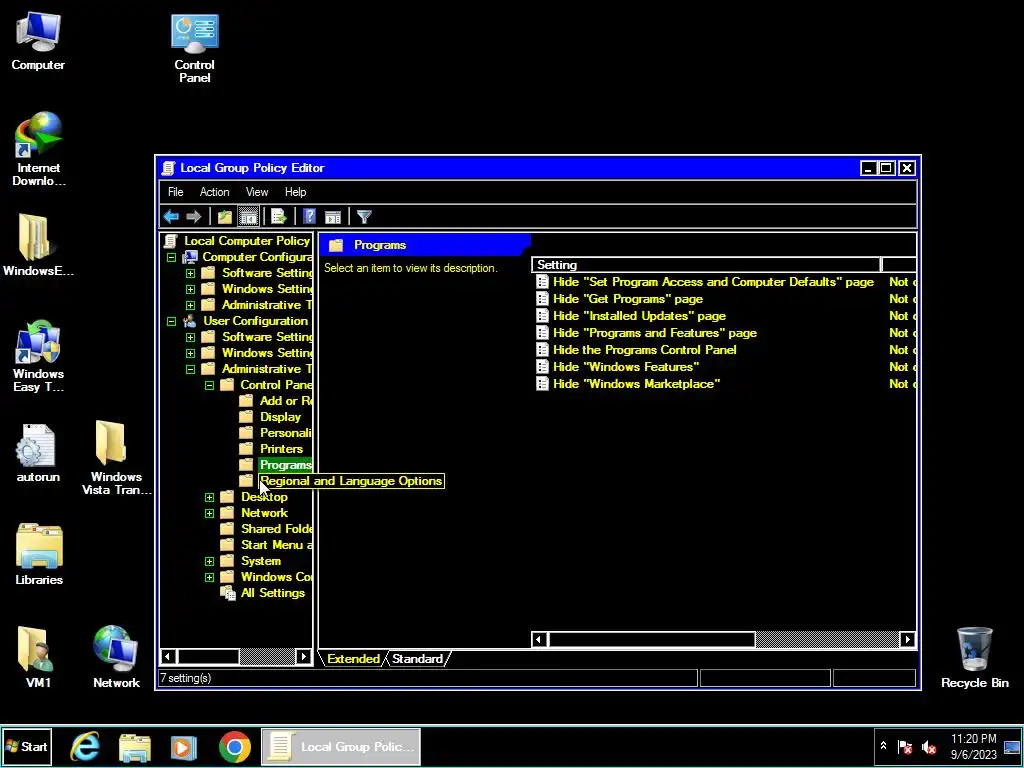This screenshot has height=768, width=1024.
Task: Launch Google Chrome from taskbar
Action: [234, 746]
